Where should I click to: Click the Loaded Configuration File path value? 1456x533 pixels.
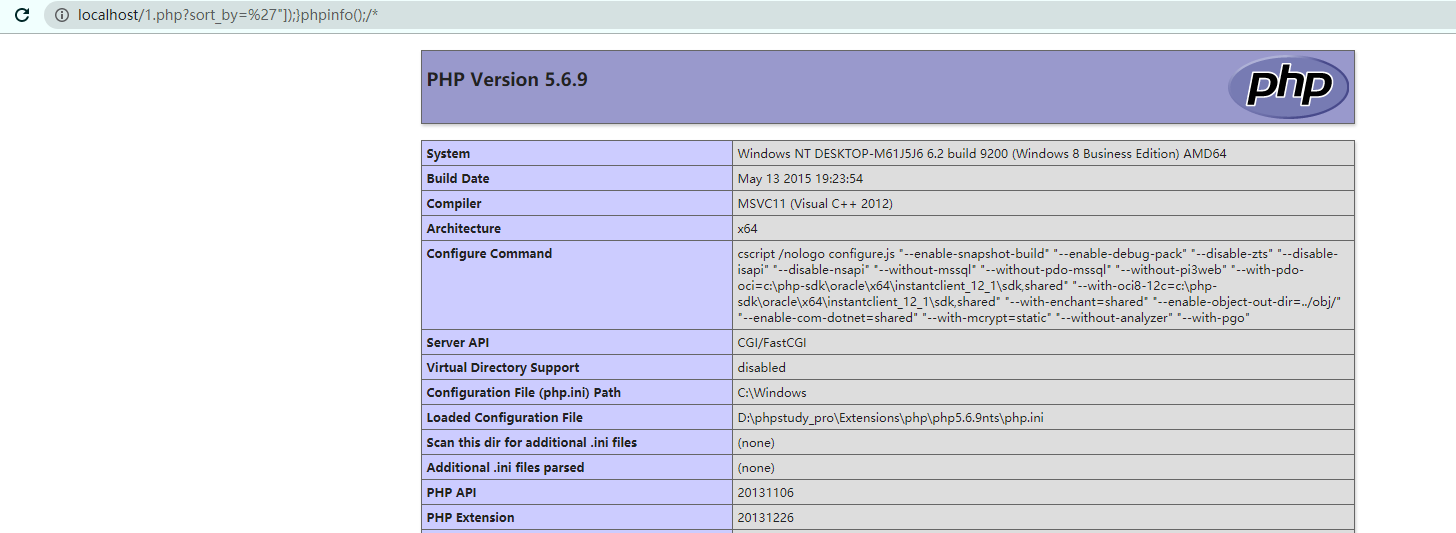pyautogui.click(x=890, y=418)
